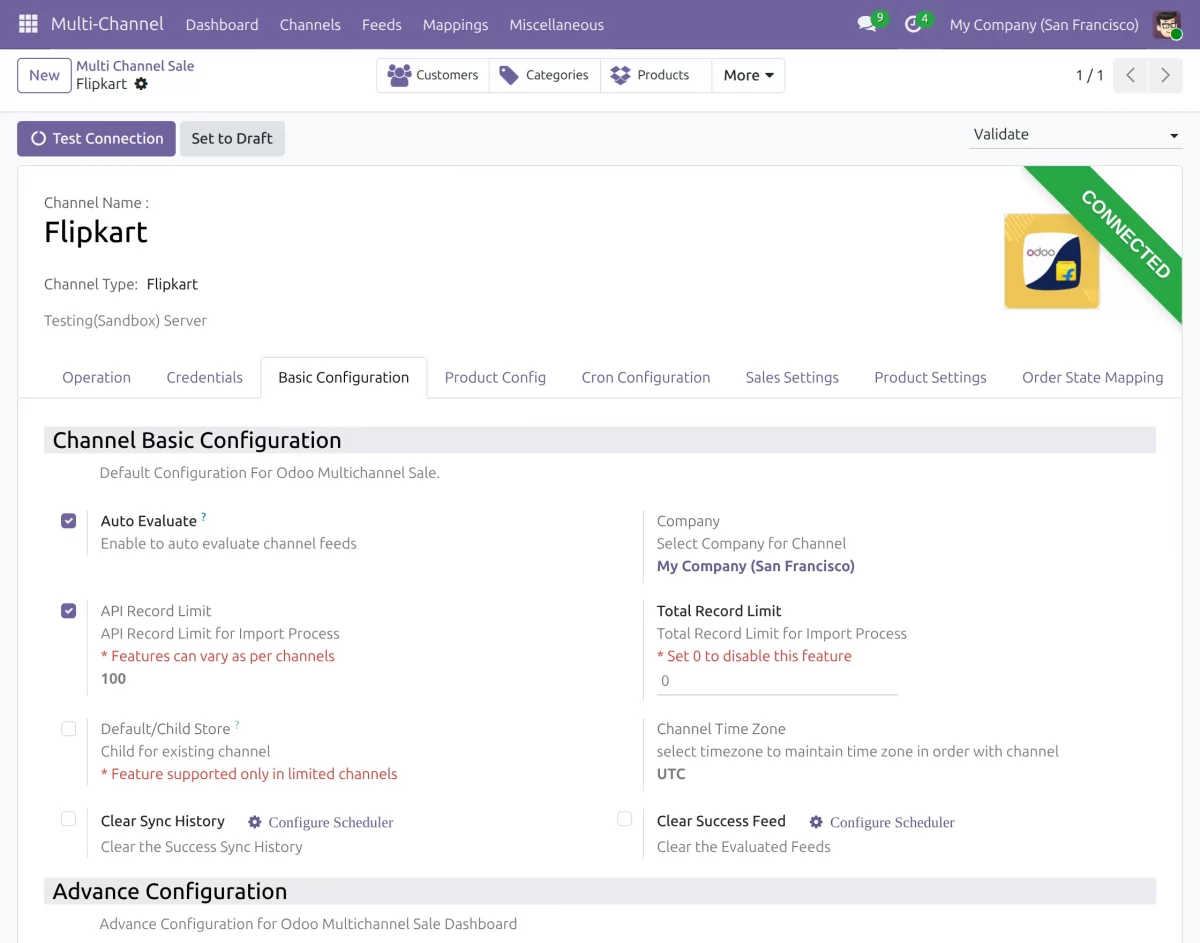The image size is (1200, 943).
Task: Click the UTC time zone value
Action: pos(671,774)
